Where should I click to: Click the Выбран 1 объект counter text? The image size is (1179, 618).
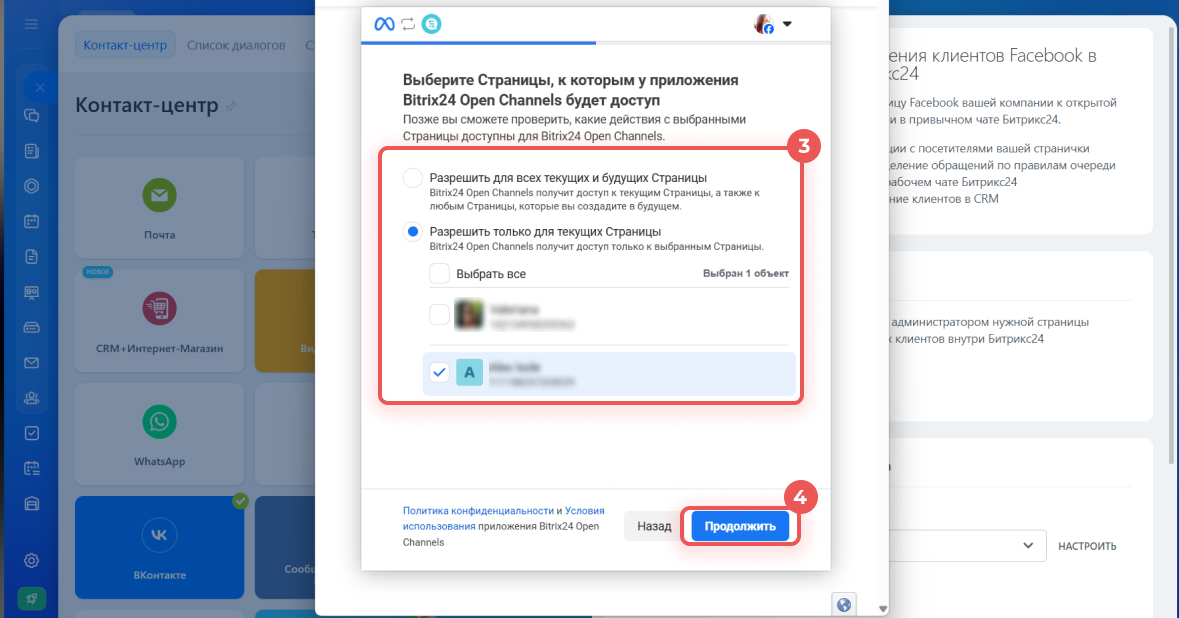pos(746,274)
